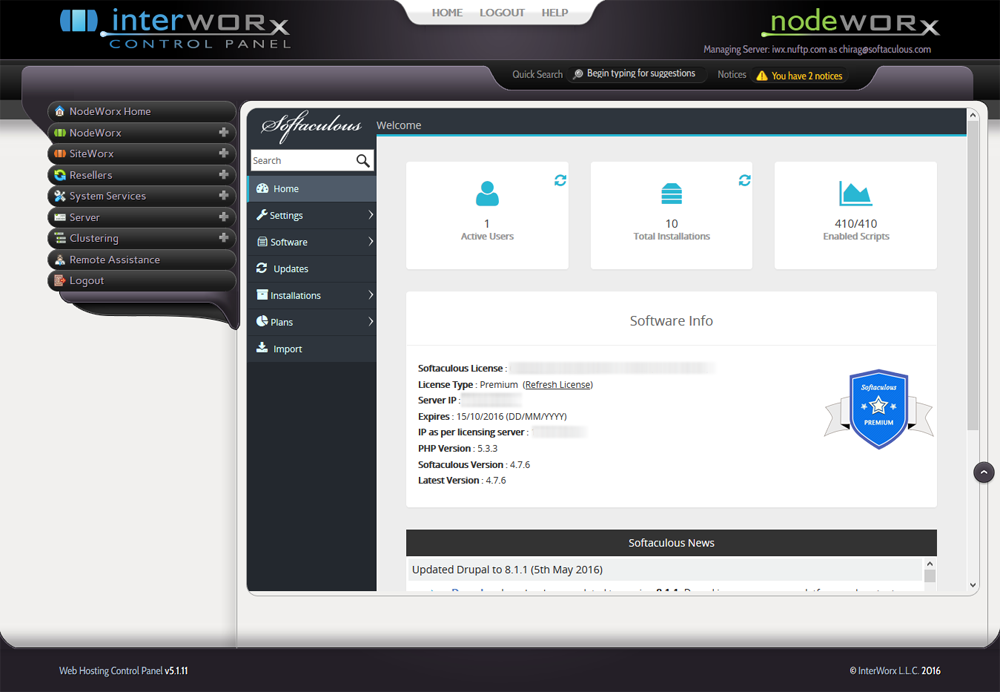Expand the System Services plus button

[x=223, y=195]
